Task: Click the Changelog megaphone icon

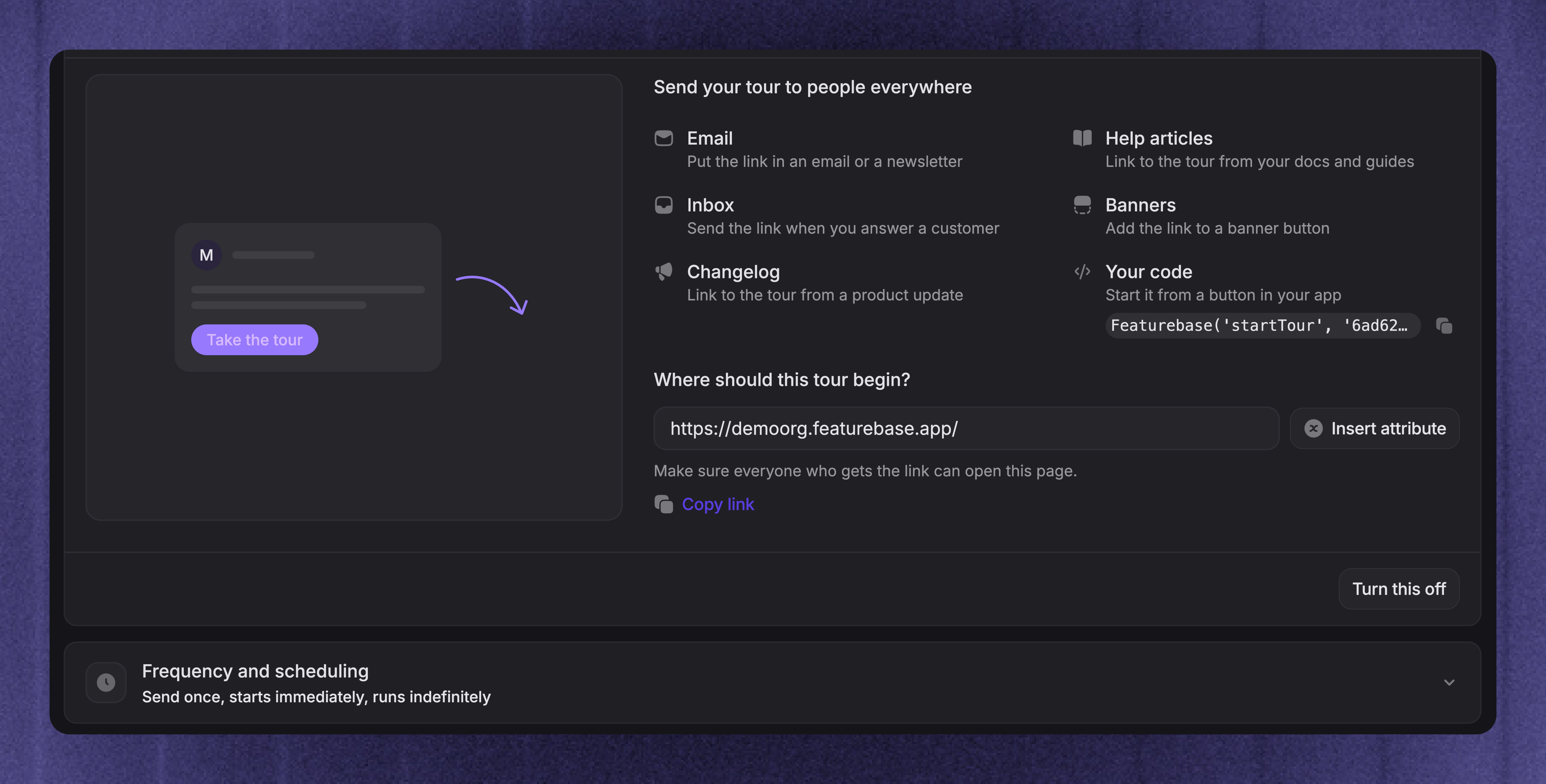Action: [663, 272]
